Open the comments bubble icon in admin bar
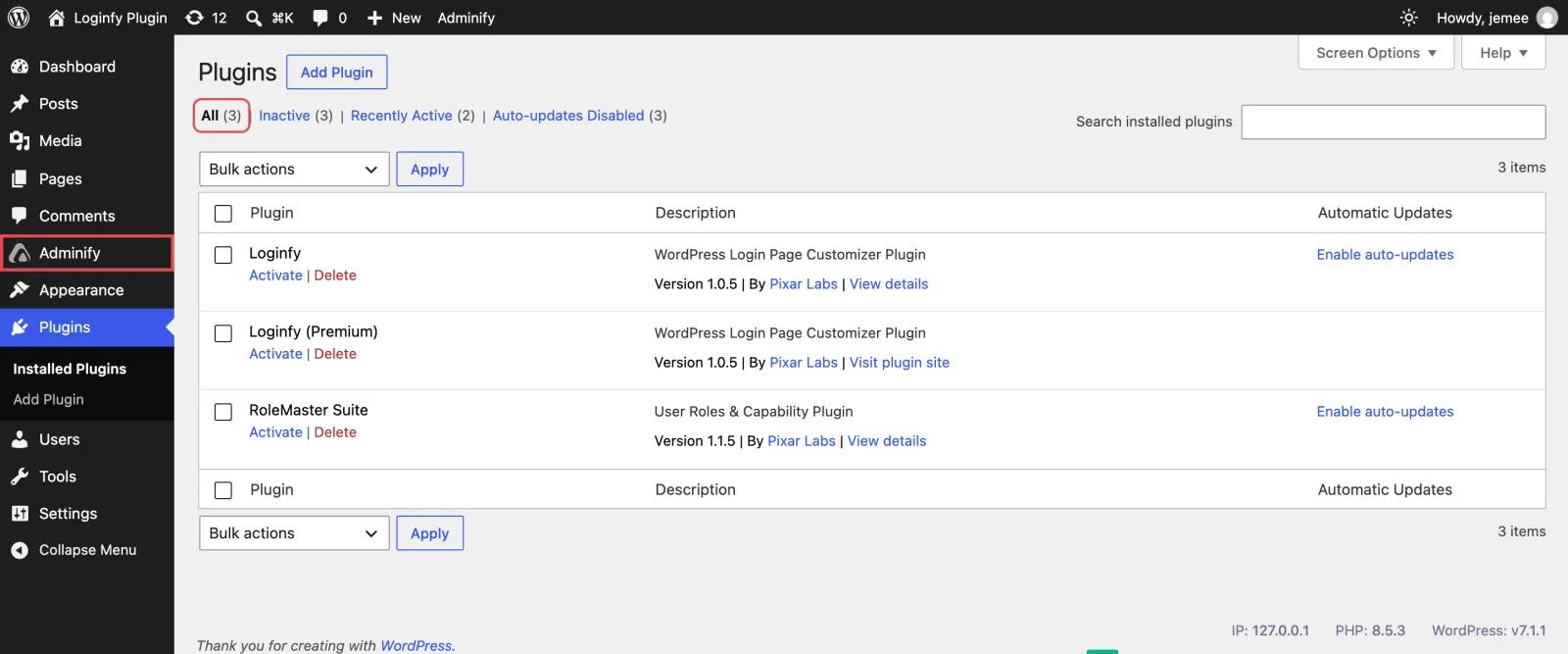1568x654 pixels. click(x=320, y=18)
